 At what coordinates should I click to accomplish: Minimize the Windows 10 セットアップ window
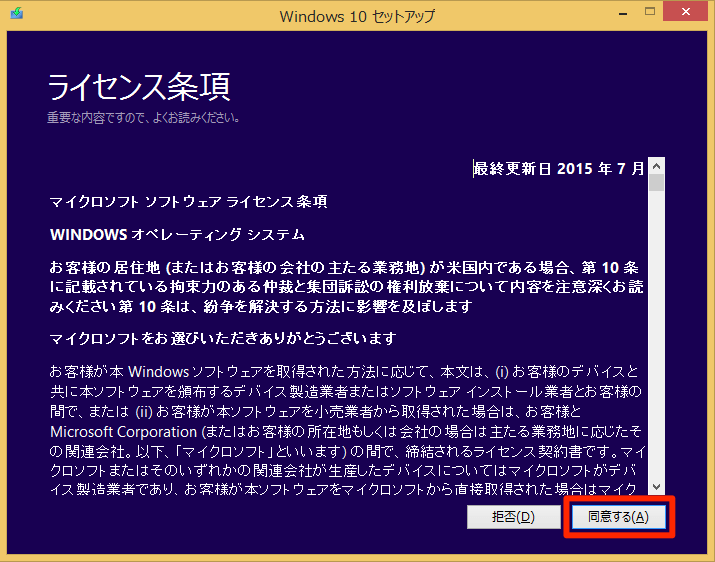click(623, 14)
